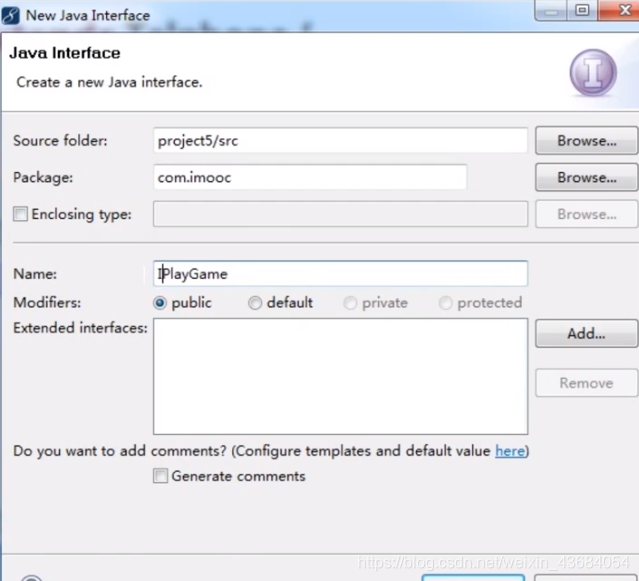639x581 pixels.
Task: Click the 'New Java Interface' title text
Action: click(x=88, y=15)
